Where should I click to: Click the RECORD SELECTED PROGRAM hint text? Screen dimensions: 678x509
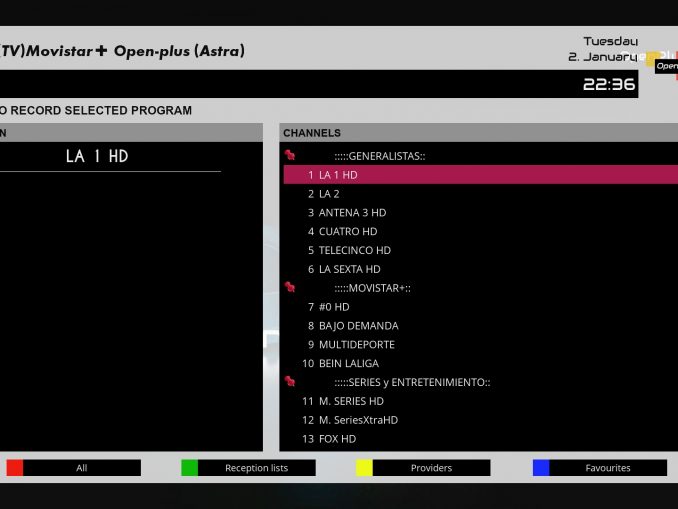tap(96, 110)
